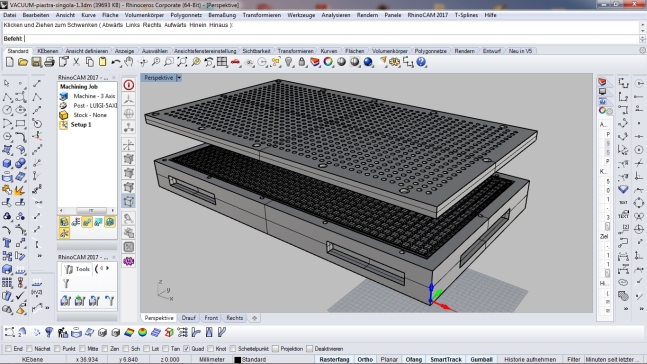Image resolution: width=647 pixels, height=364 pixels.
Task: Click the light bulb hide/show icon
Action: point(288,62)
